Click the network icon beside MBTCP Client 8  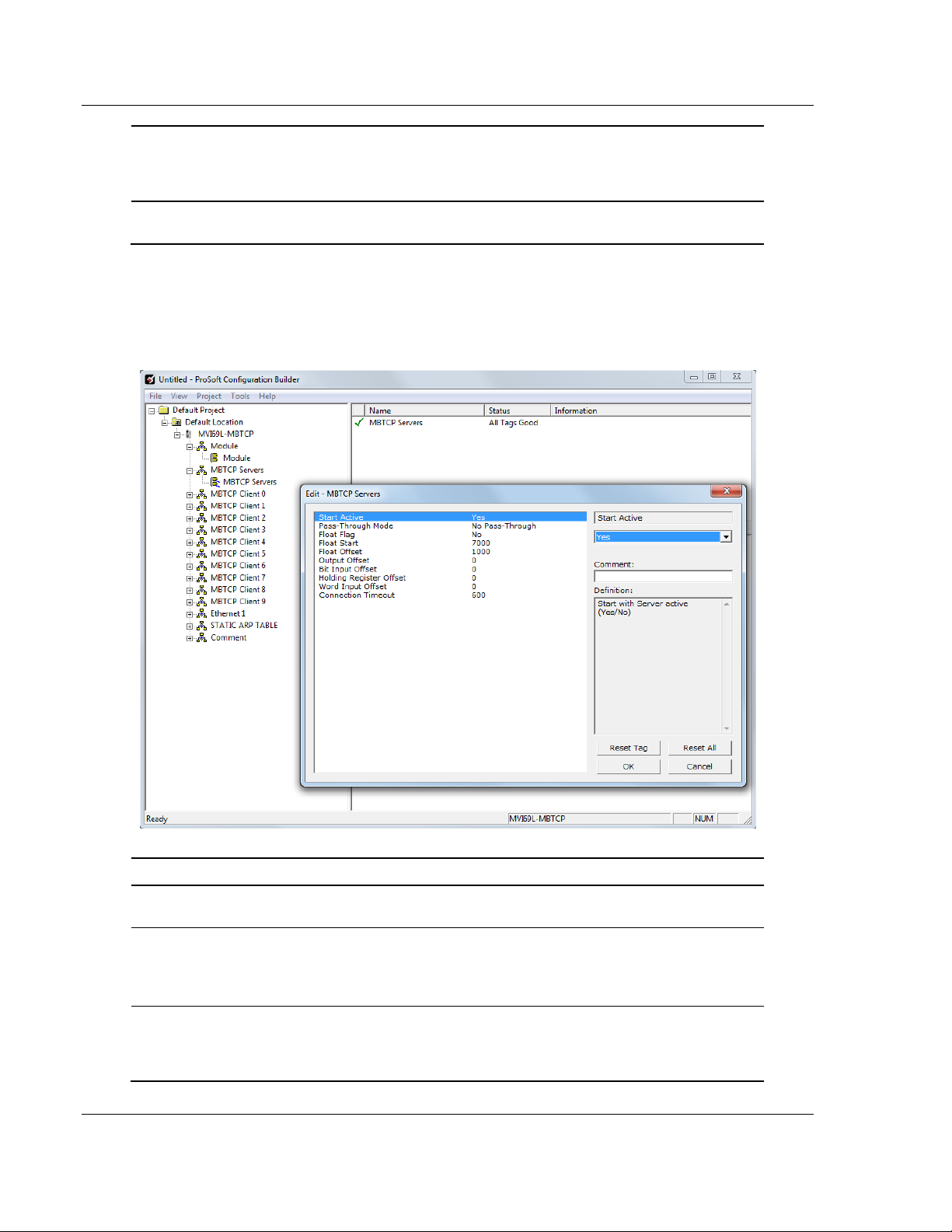tap(202, 589)
